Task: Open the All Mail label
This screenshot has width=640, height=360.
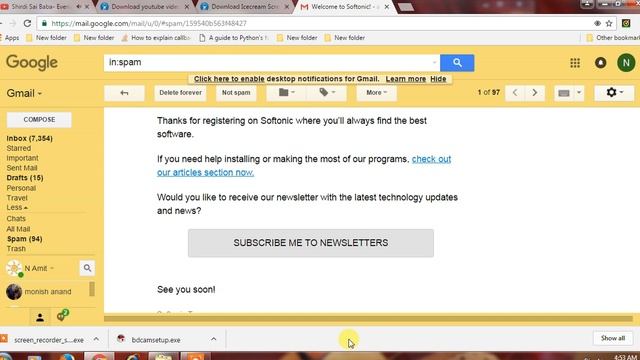Action: (18, 229)
